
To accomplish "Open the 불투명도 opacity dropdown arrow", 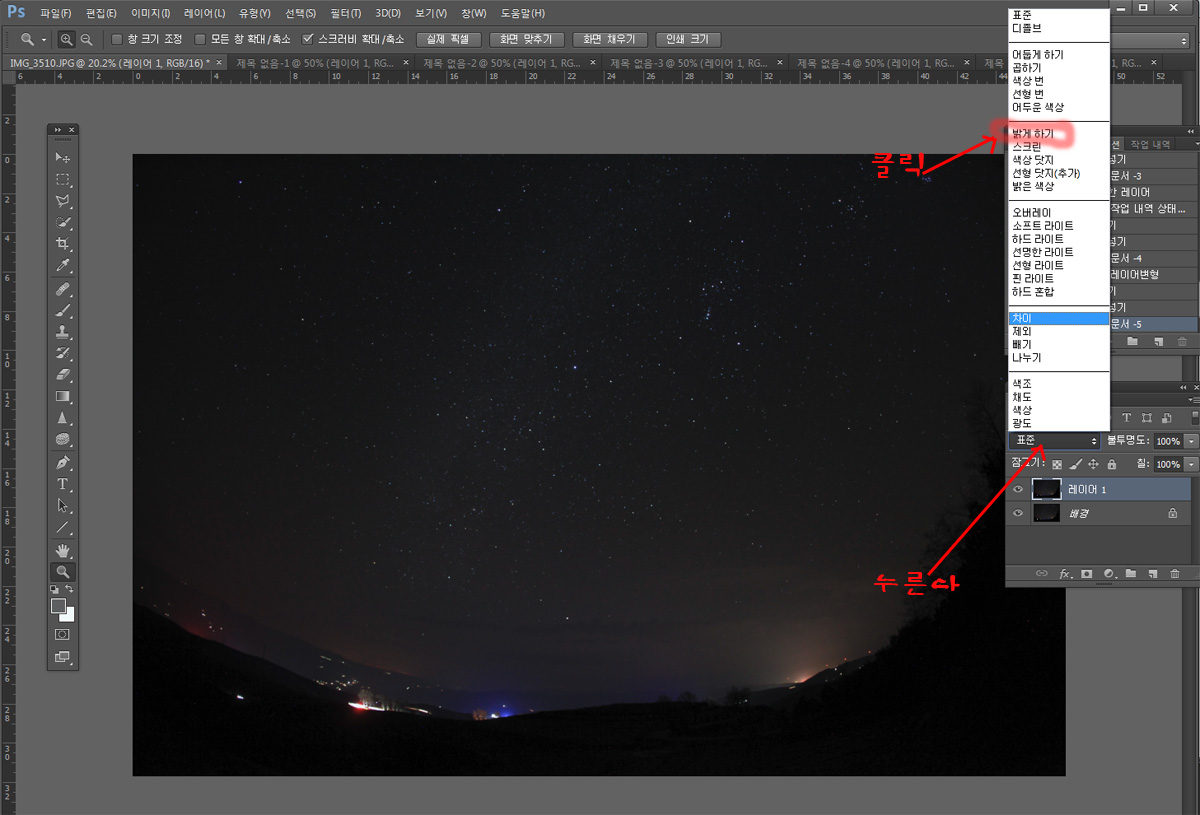I will click(1191, 441).
